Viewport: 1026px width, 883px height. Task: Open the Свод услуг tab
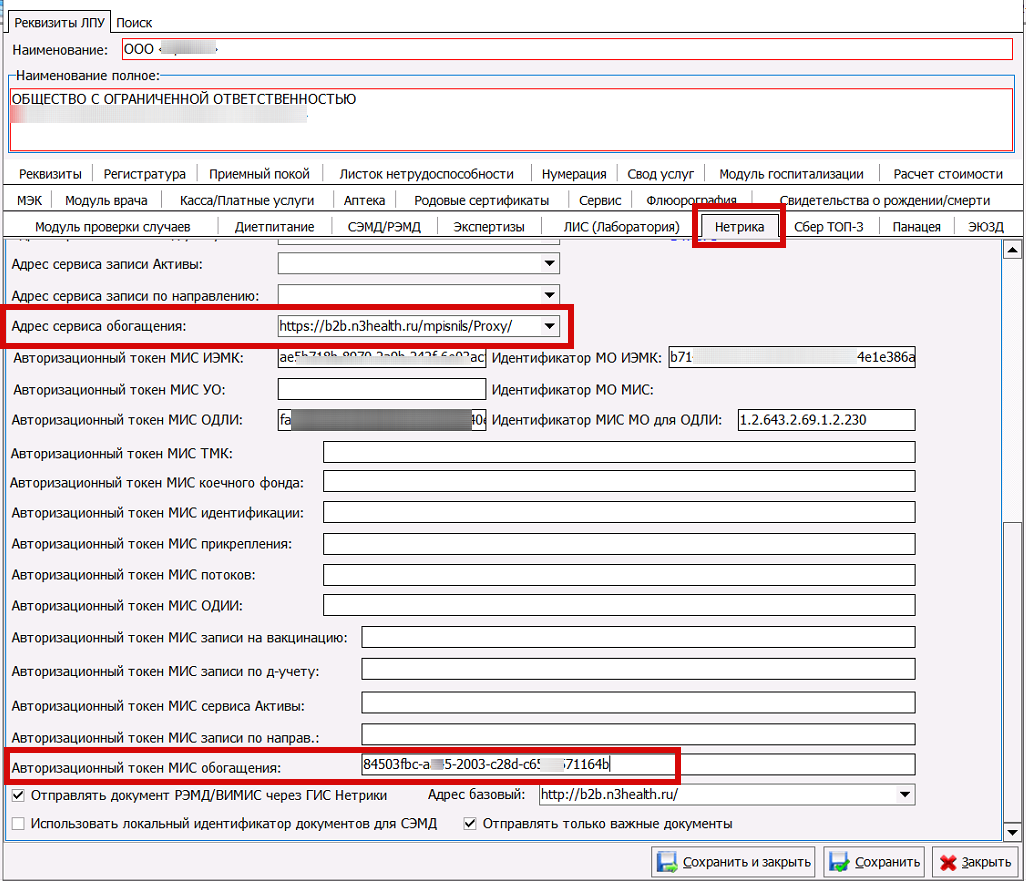pyautogui.click(x=660, y=173)
